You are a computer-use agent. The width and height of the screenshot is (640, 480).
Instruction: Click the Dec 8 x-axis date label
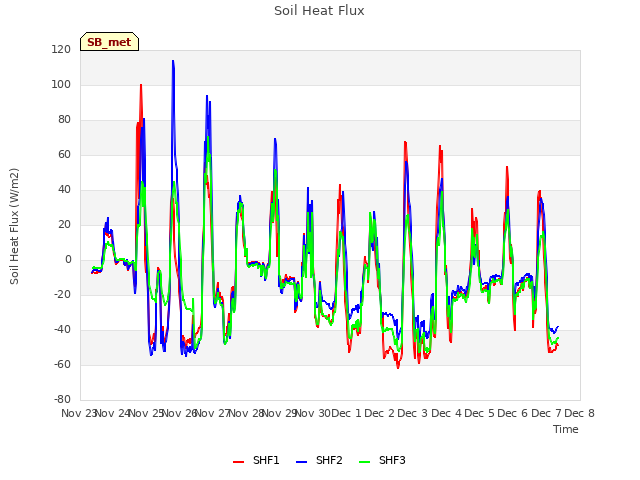coord(580,413)
